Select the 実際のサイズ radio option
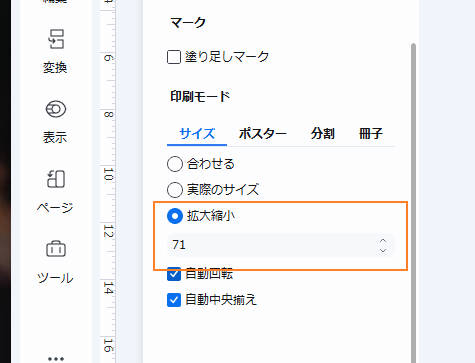The image size is (475, 363). pos(175,190)
